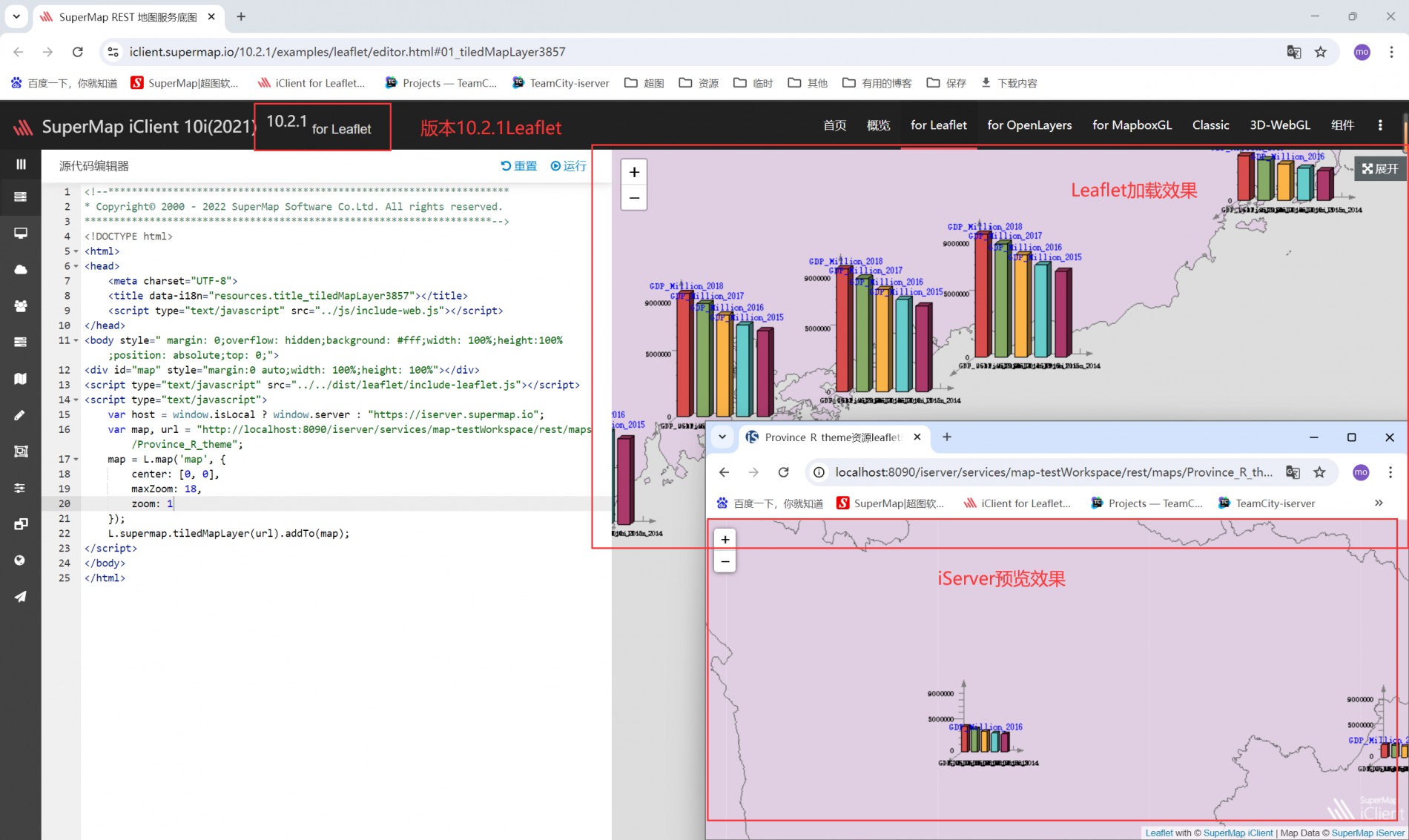Open the bounding-box group sidebar icon
This screenshot has width=1409, height=840.
[21, 451]
